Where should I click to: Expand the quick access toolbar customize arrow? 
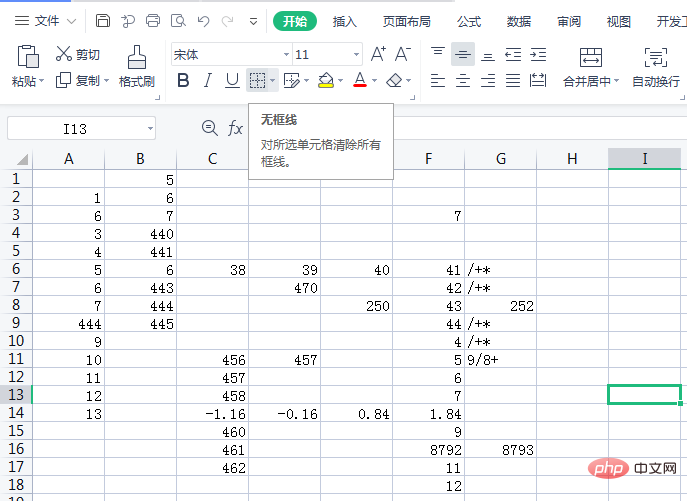point(253,21)
